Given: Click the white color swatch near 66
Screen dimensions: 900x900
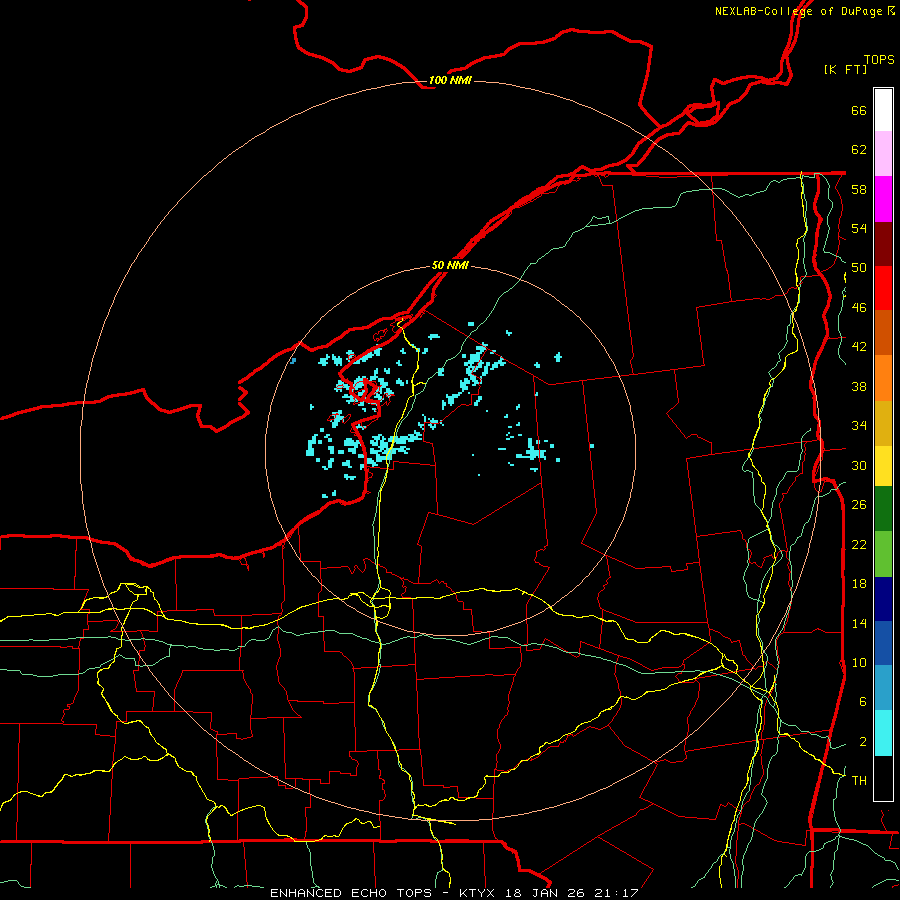Looking at the screenshot, I should [x=883, y=110].
